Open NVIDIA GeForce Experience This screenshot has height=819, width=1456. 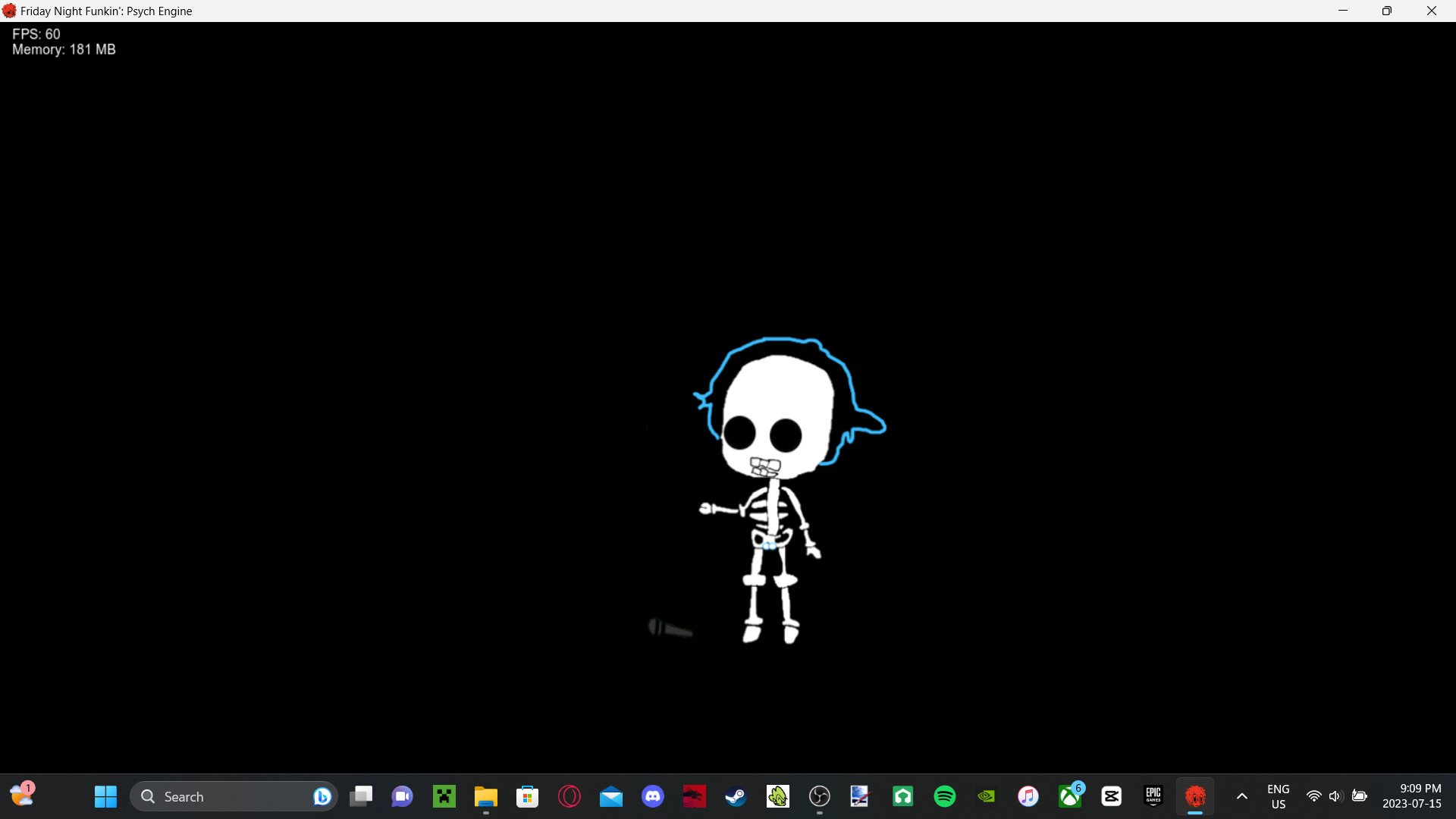[x=987, y=796]
